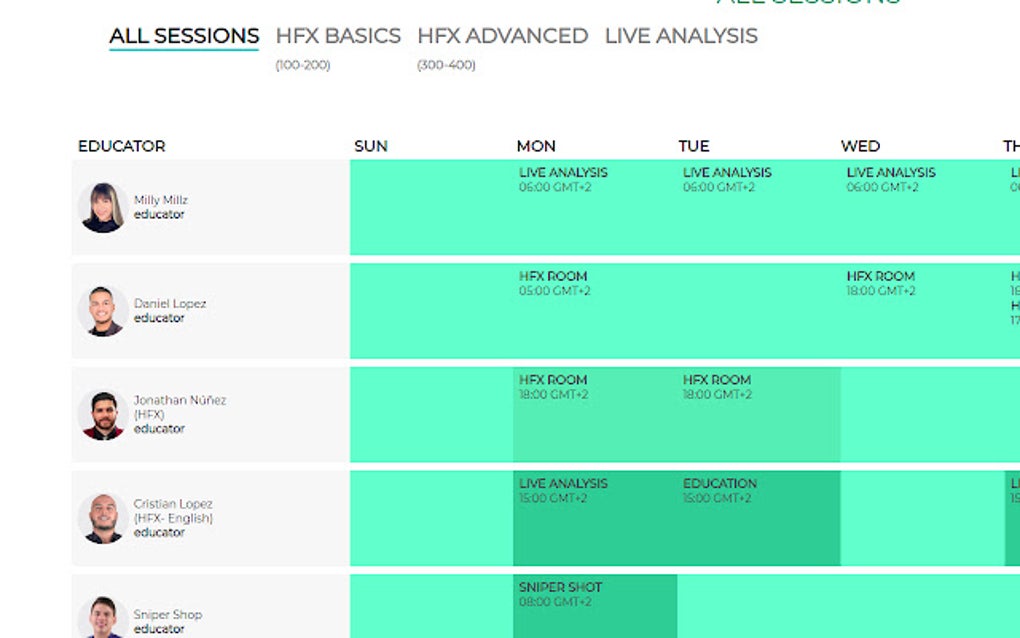Open Milly Millz's Wednesday Live Analysis session
1020x638 pixels.
coord(891,179)
